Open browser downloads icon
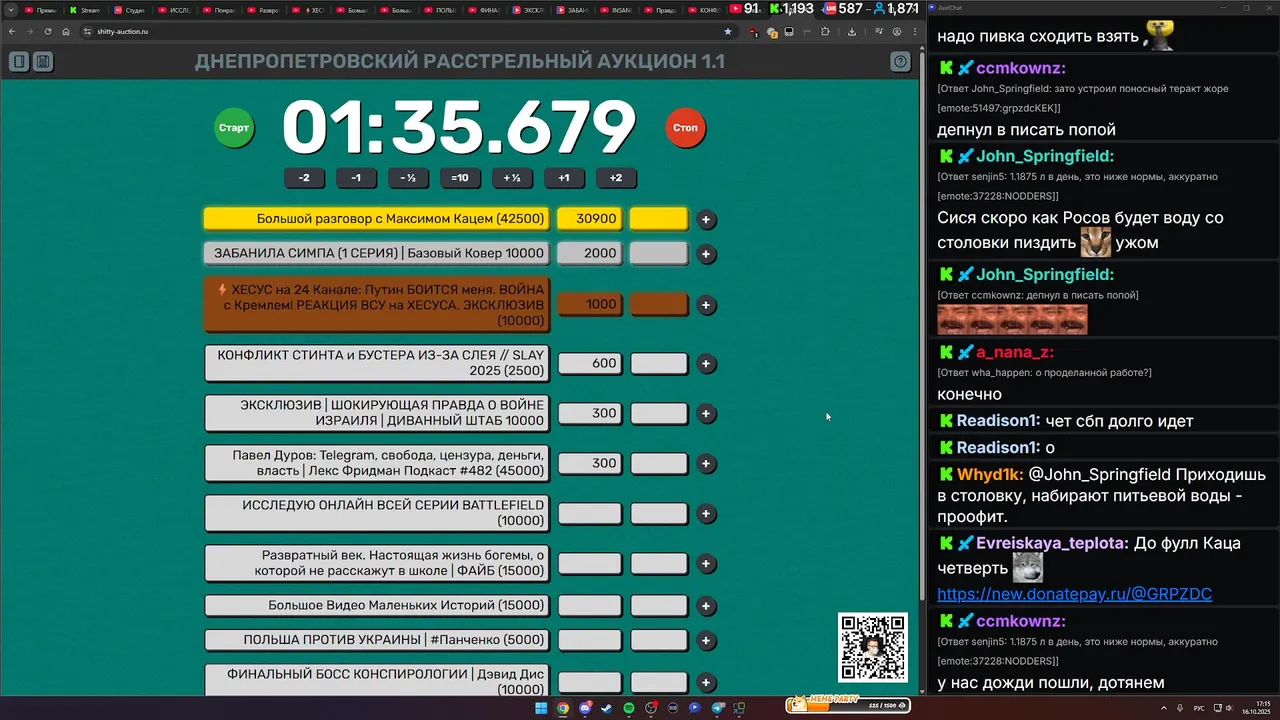Screen dimensions: 1280x720 point(851,32)
